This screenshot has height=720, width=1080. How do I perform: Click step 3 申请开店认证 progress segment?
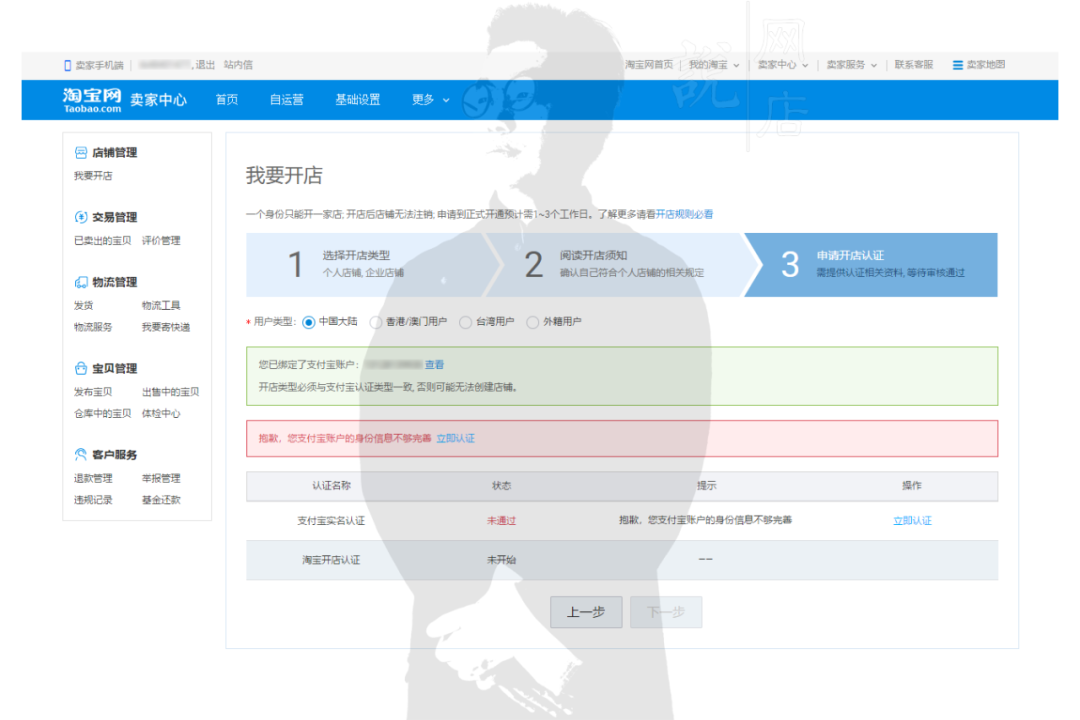point(880,264)
